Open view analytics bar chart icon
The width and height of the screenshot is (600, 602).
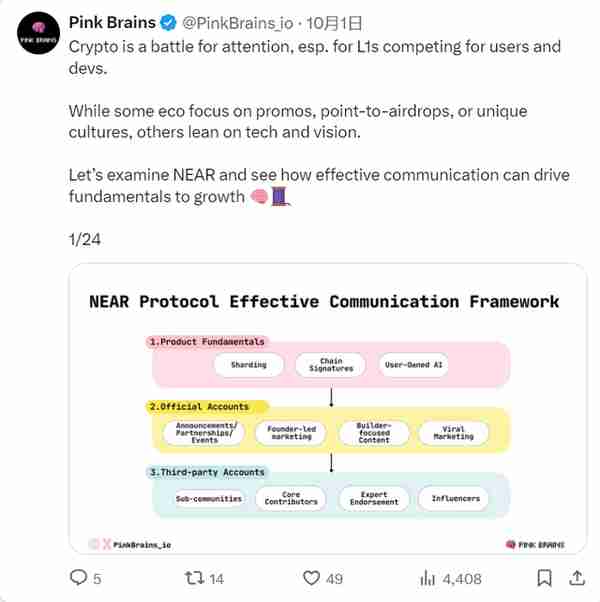[427, 578]
